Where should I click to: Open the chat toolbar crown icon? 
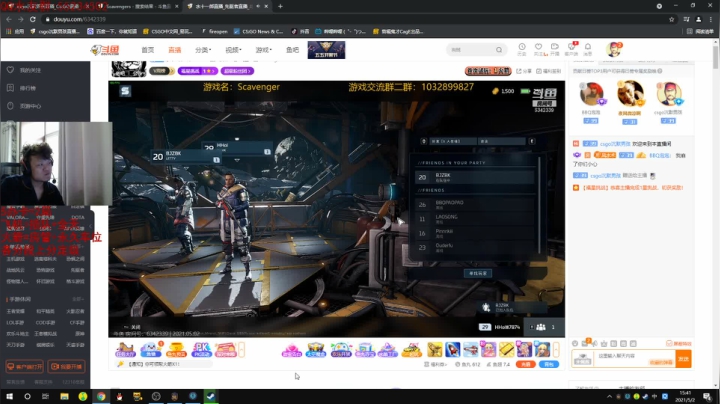point(604,343)
